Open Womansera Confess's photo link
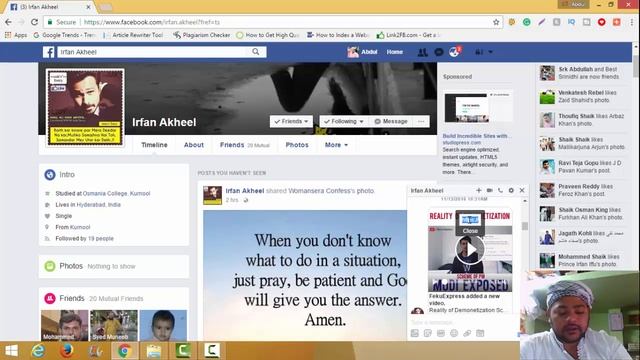The width and height of the screenshot is (640, 360). click(x=331, y=191)
